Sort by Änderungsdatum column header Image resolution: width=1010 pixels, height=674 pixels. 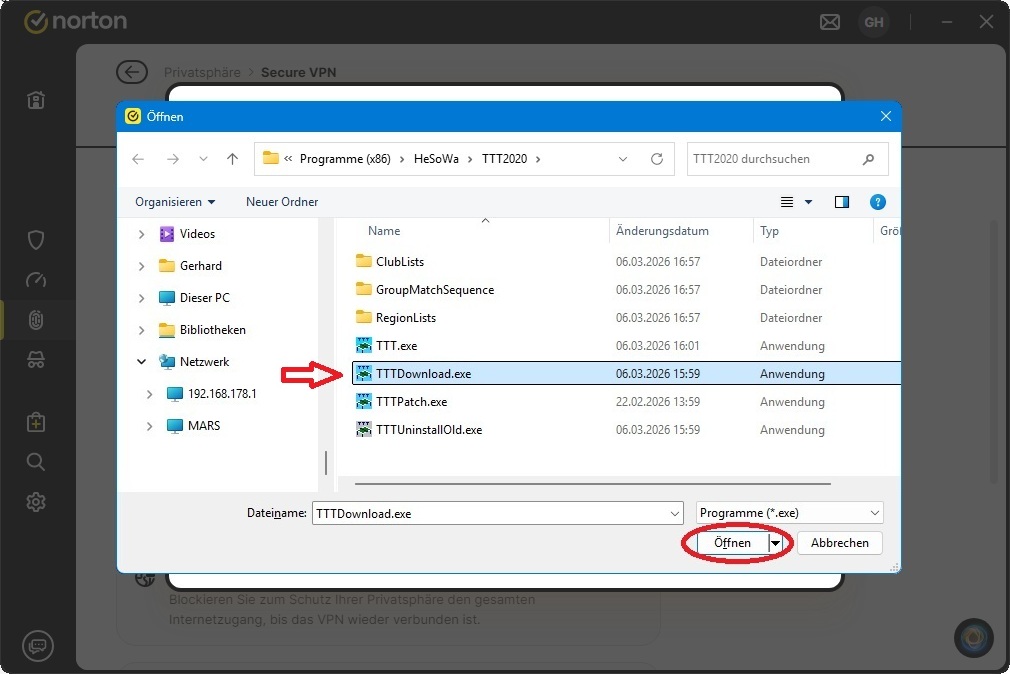[662, 231]
